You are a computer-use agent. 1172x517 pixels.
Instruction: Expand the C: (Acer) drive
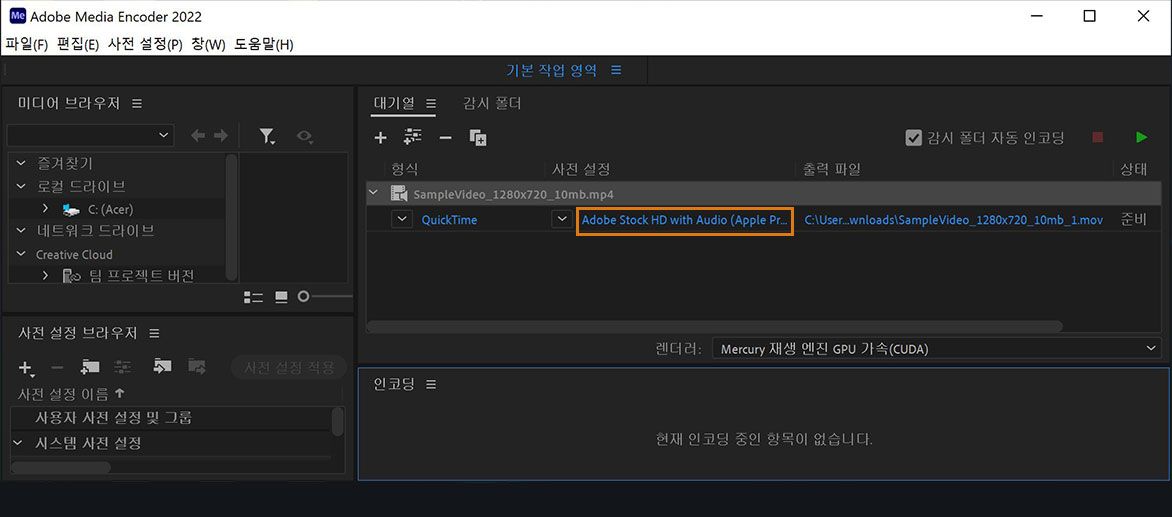click(x=45, y=208)
